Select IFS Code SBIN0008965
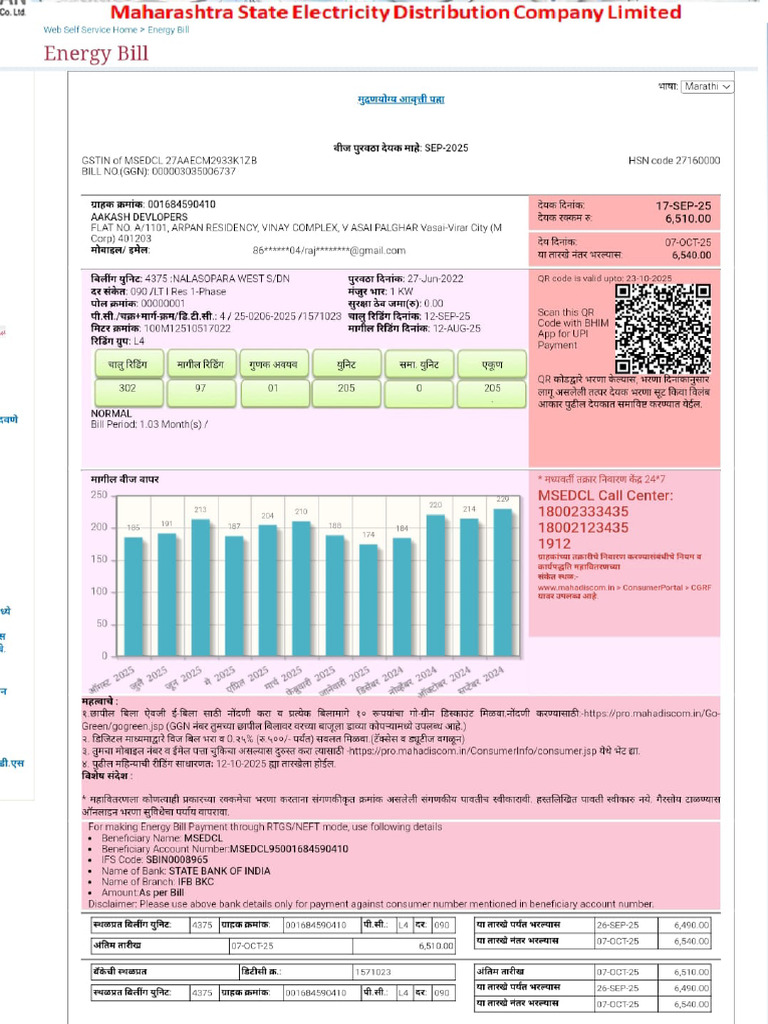 click(x=177, y=859)
